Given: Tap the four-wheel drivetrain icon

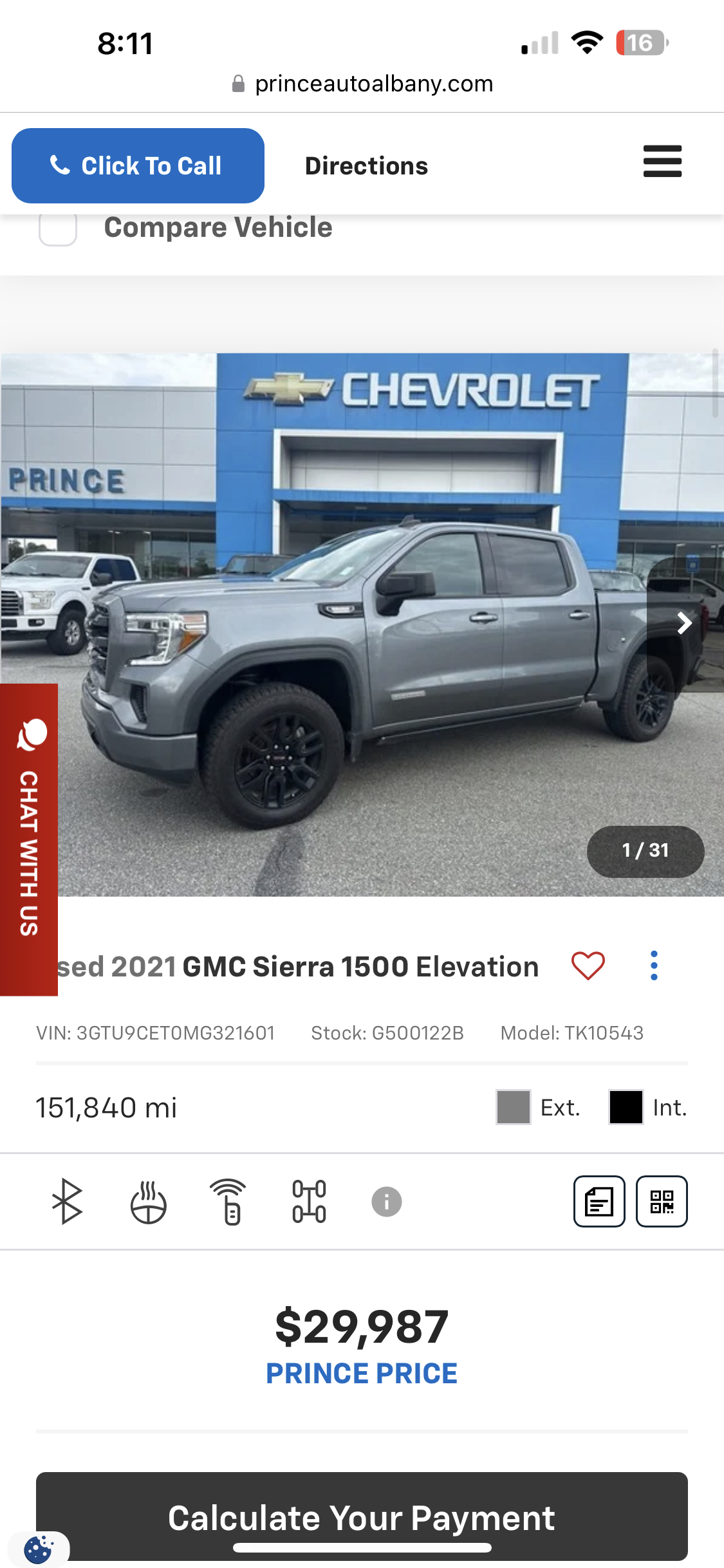Looking at the screenshot, I should tap(310, 1201).
